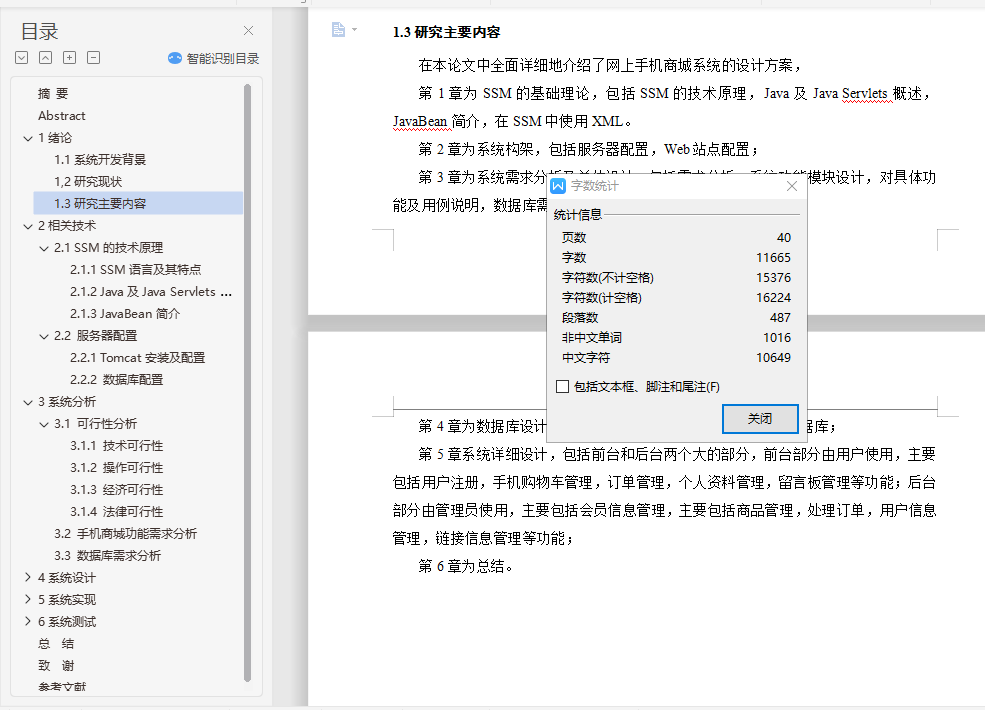The width and height of the screenshot is (985, 710).
Task: Expand the 4 系统设计 outline section
Action: (28, 577)
